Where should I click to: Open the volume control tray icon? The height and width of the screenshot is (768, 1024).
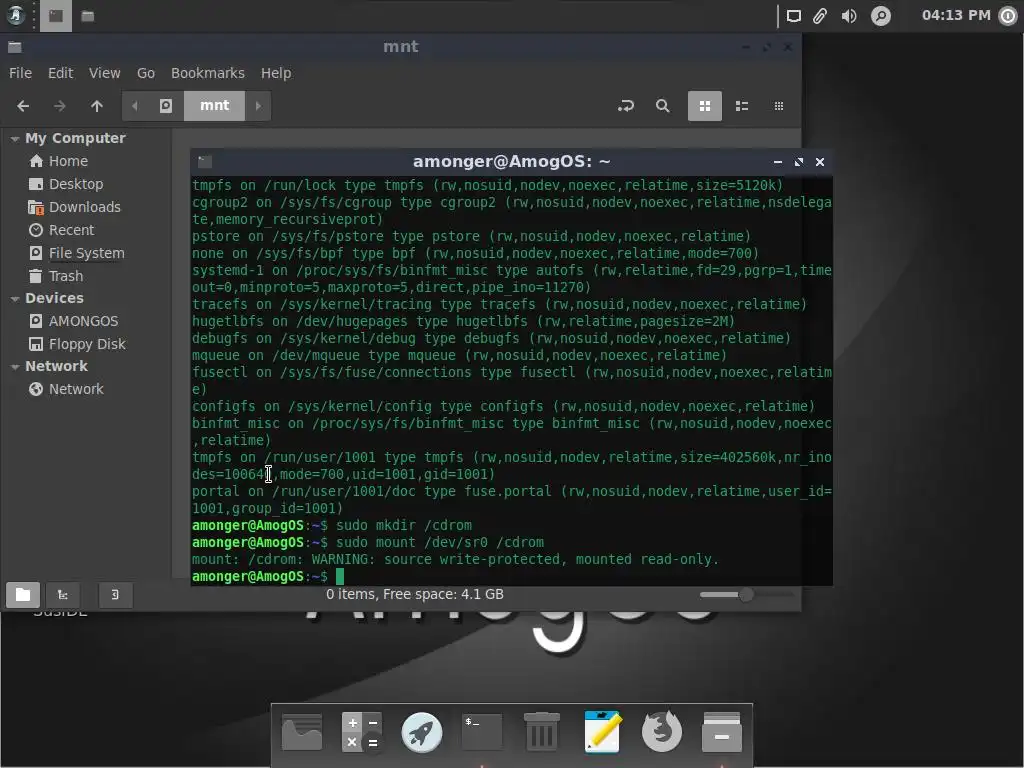[x=849, y=16]
